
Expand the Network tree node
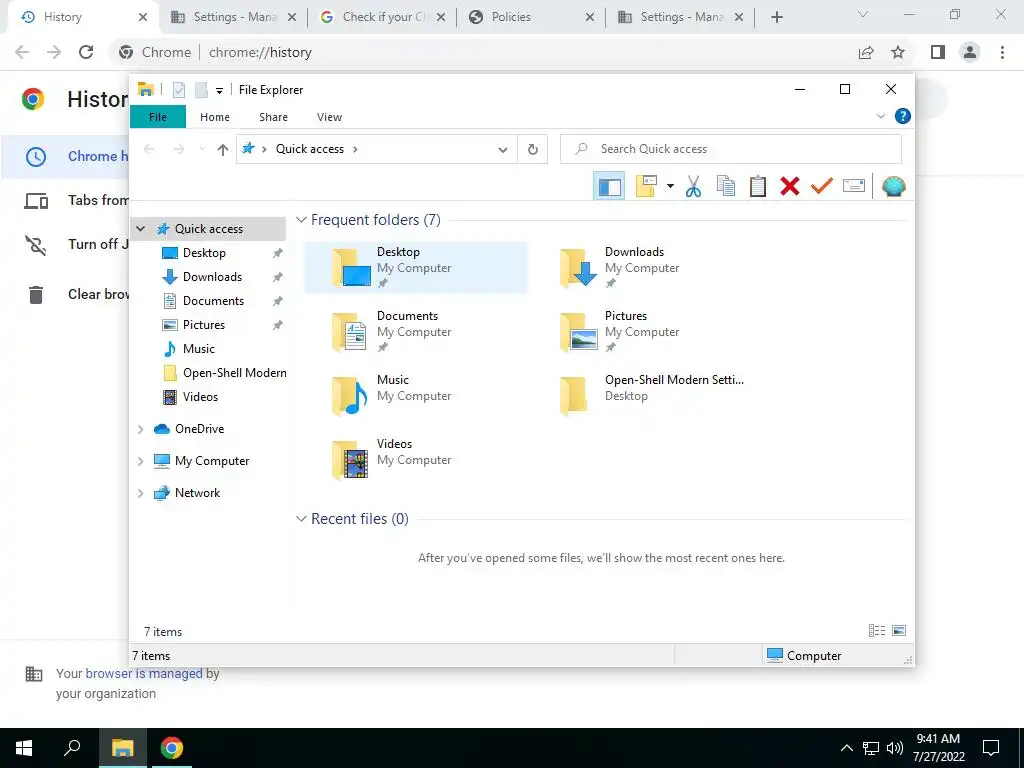tap(140, 493)
